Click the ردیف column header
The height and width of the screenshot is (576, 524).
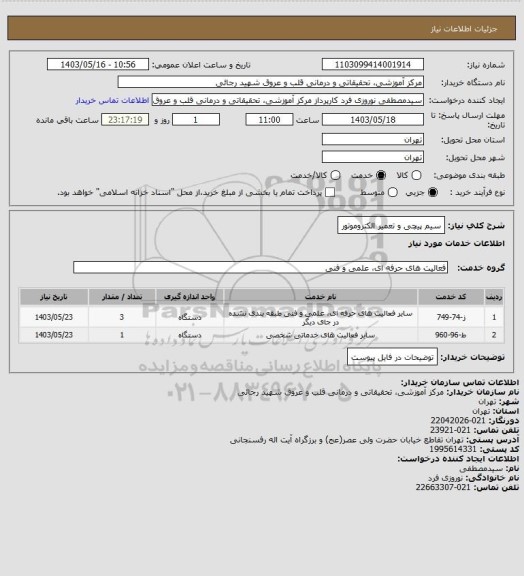coord(494,297)
